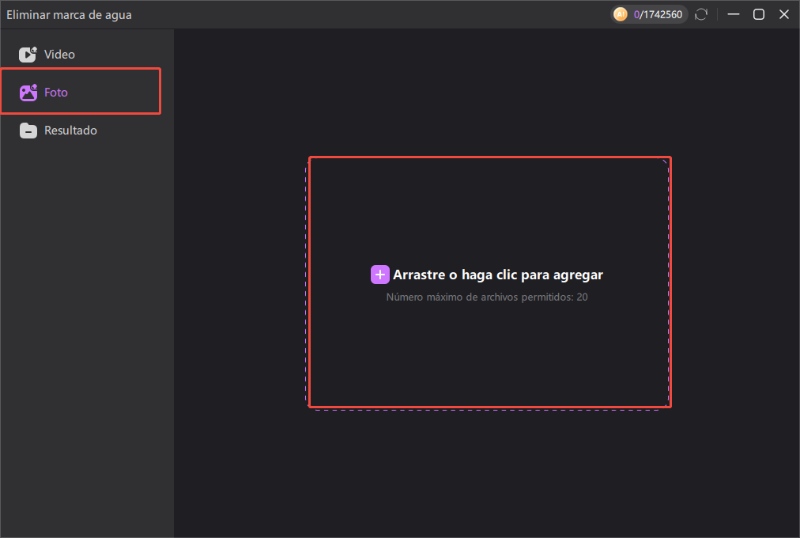Click the Video camera icon in sidebar
The height and width of the screenshot is (538, 800).
tap(28, 55)
